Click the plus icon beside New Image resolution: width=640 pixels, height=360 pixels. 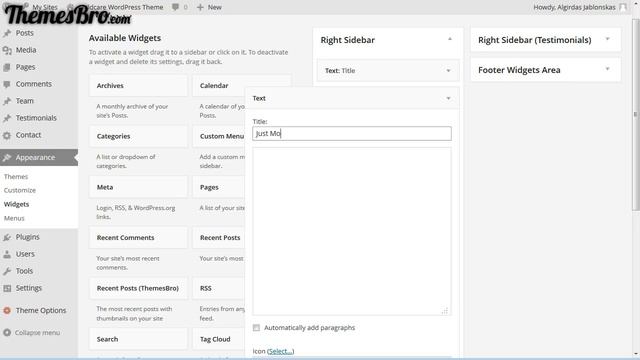pyautogui.click(x=200, y=7)
